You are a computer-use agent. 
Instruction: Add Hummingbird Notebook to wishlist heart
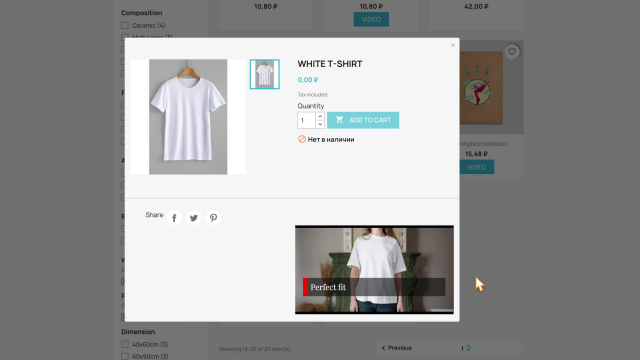511,52
